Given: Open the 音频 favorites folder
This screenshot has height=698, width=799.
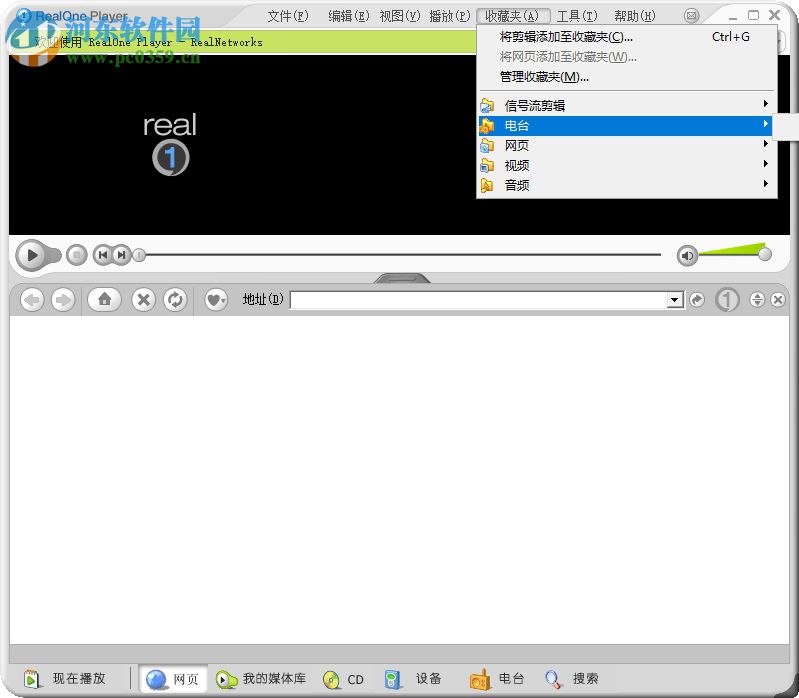Looking at the screenshot, I should (x=625, y=185).
